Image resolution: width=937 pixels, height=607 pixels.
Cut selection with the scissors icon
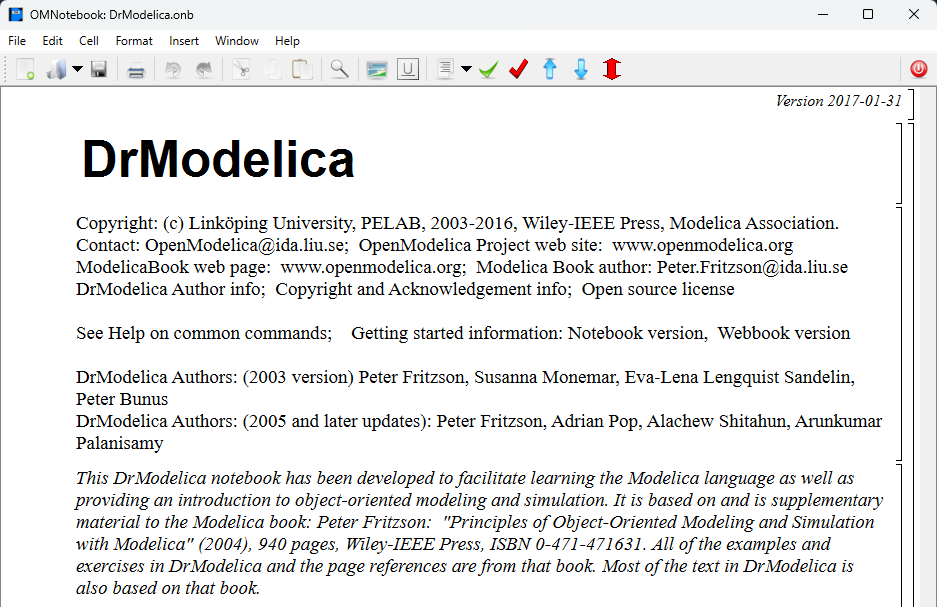click(x=241, y=69)
